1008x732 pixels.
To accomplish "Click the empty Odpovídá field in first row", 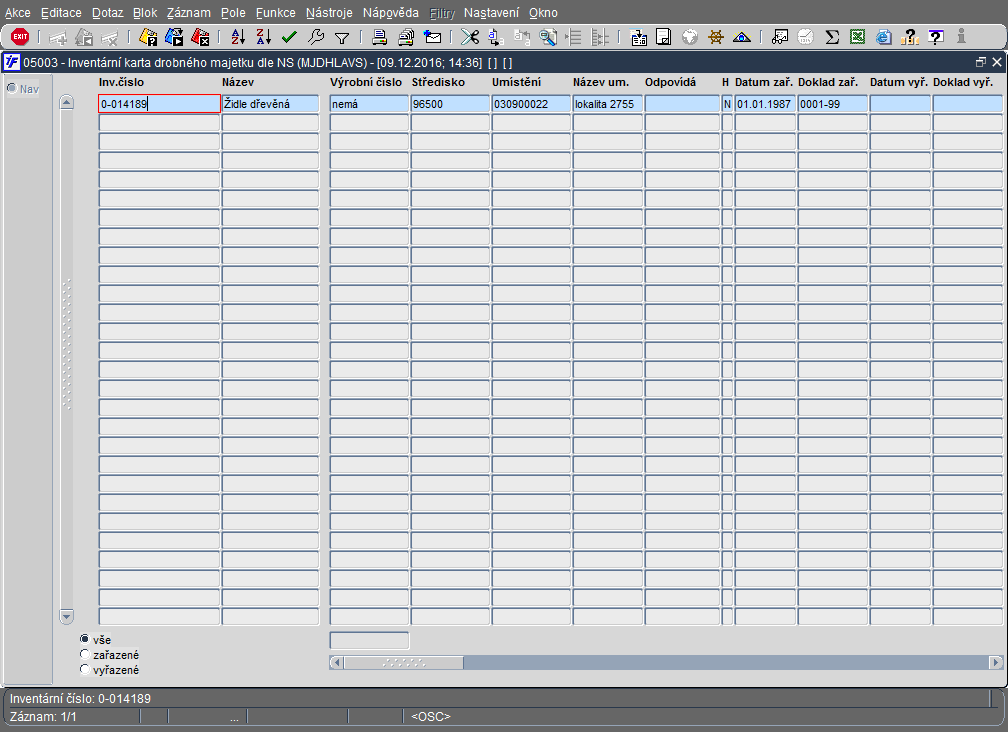I will coord(682,103).
